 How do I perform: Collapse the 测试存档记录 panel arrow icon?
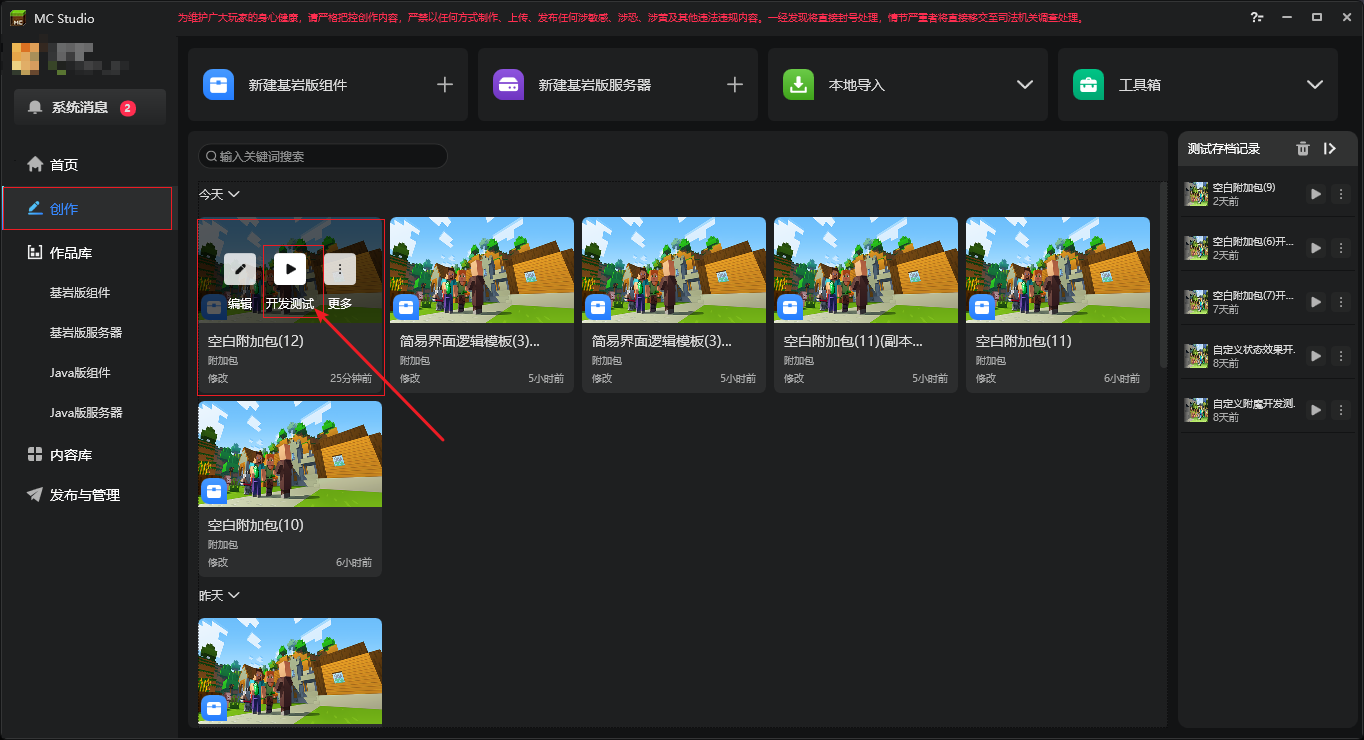[x=1330, y=148]
